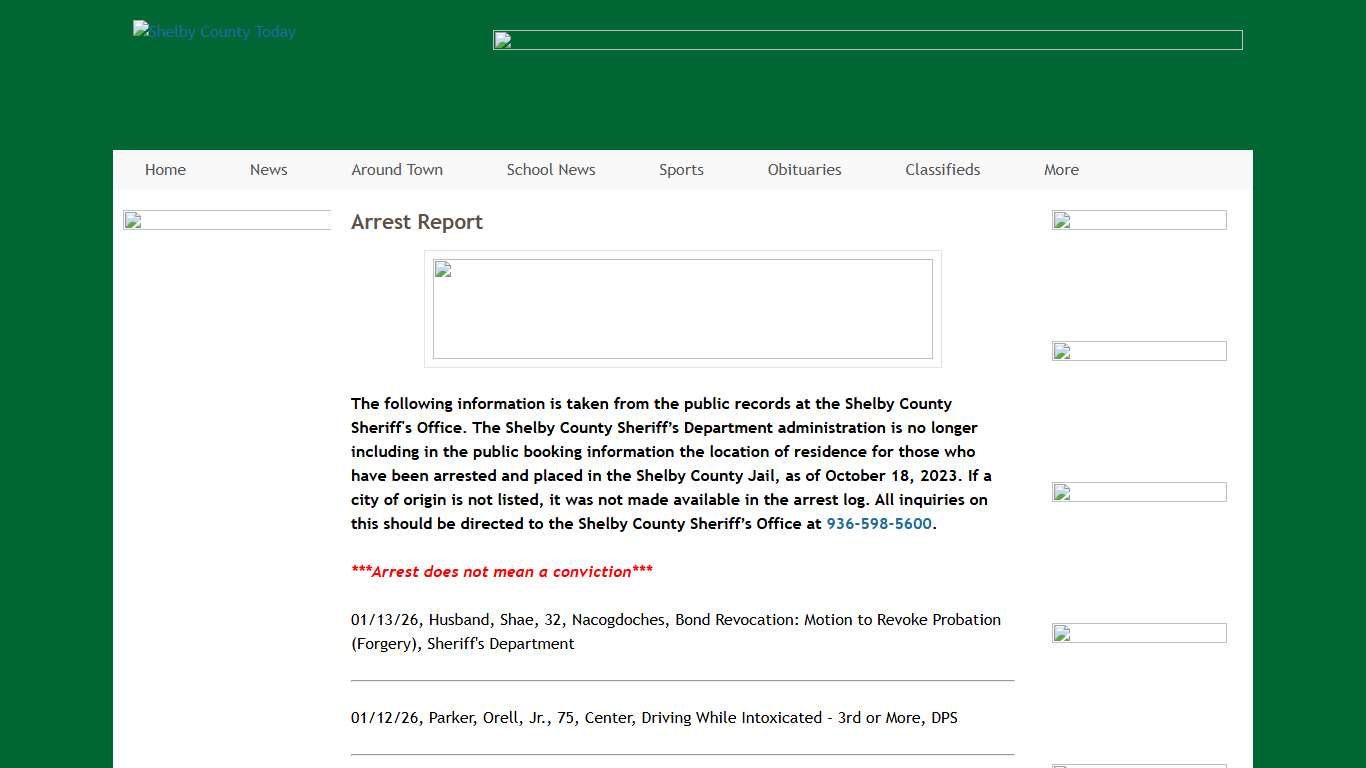
Task: Expand the More menu
Action: click(1061, 170)
